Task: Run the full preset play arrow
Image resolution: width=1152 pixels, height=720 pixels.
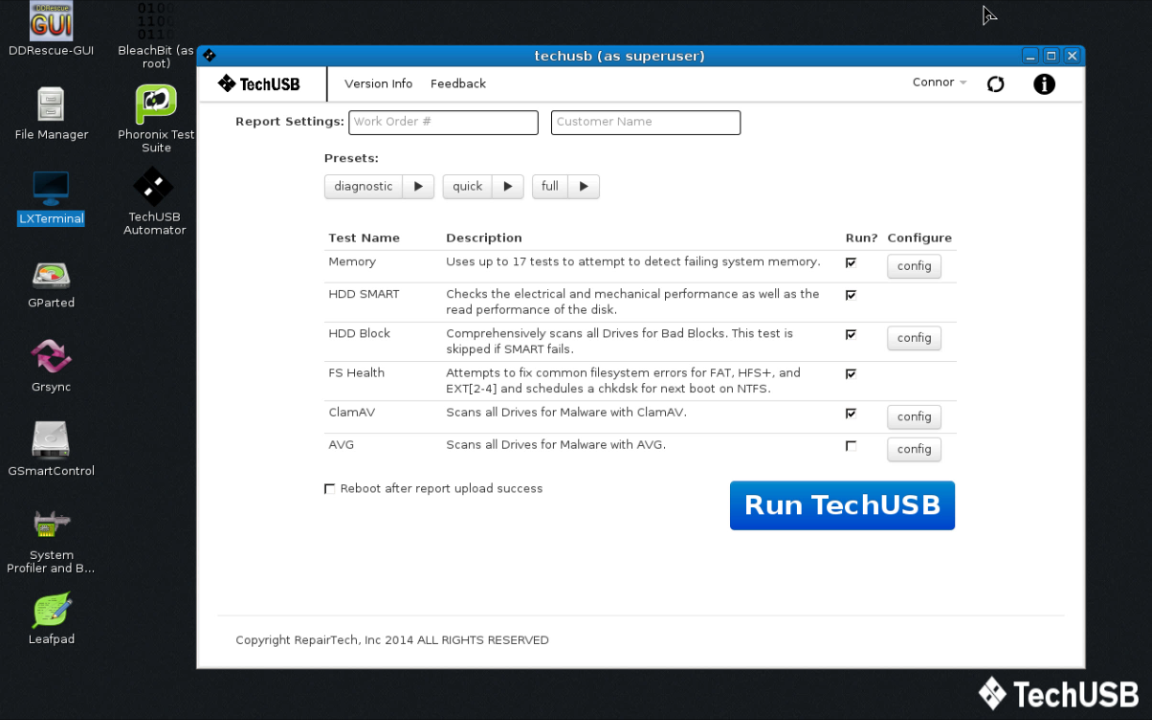Action: tap(583, 187)
